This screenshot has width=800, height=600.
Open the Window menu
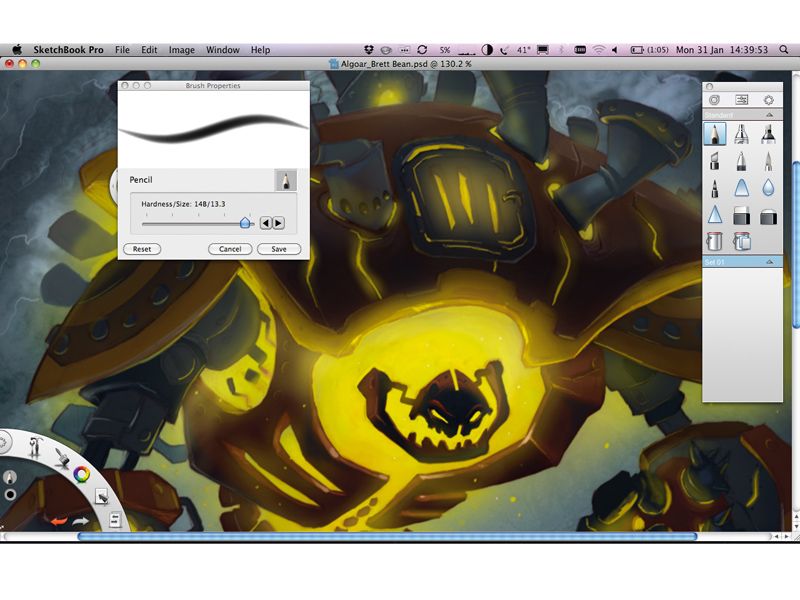coord(222,49)
